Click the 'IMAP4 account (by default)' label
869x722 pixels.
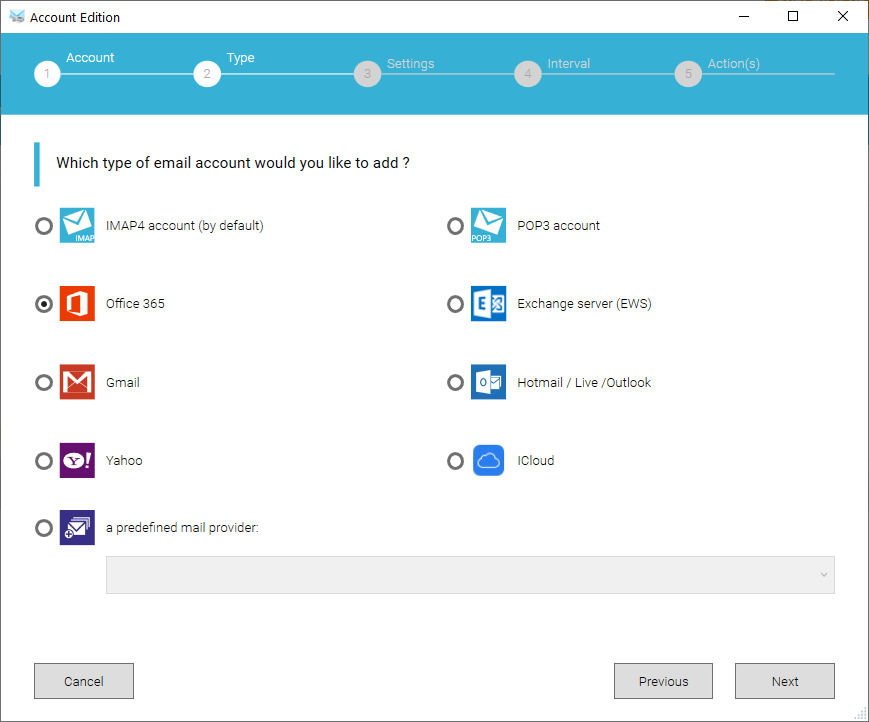click(x=185, y=226)
